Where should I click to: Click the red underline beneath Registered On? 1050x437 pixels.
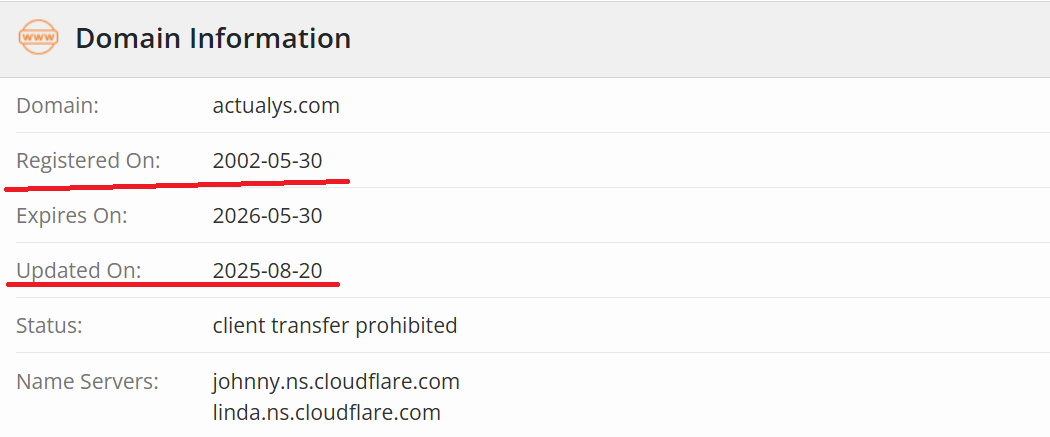pyautogui.click(x=176, y=184)
